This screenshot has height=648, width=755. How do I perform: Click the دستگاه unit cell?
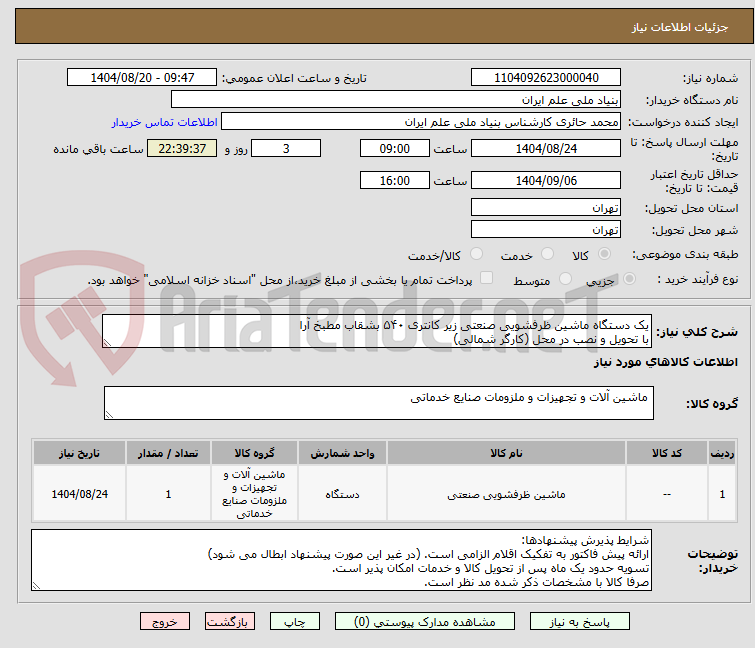pos(342,494)
